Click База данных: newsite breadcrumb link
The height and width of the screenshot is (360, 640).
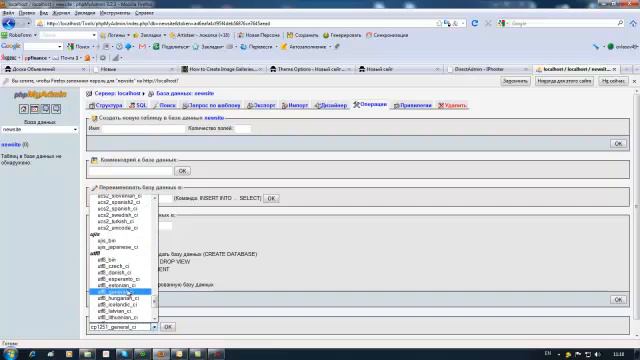185,94
